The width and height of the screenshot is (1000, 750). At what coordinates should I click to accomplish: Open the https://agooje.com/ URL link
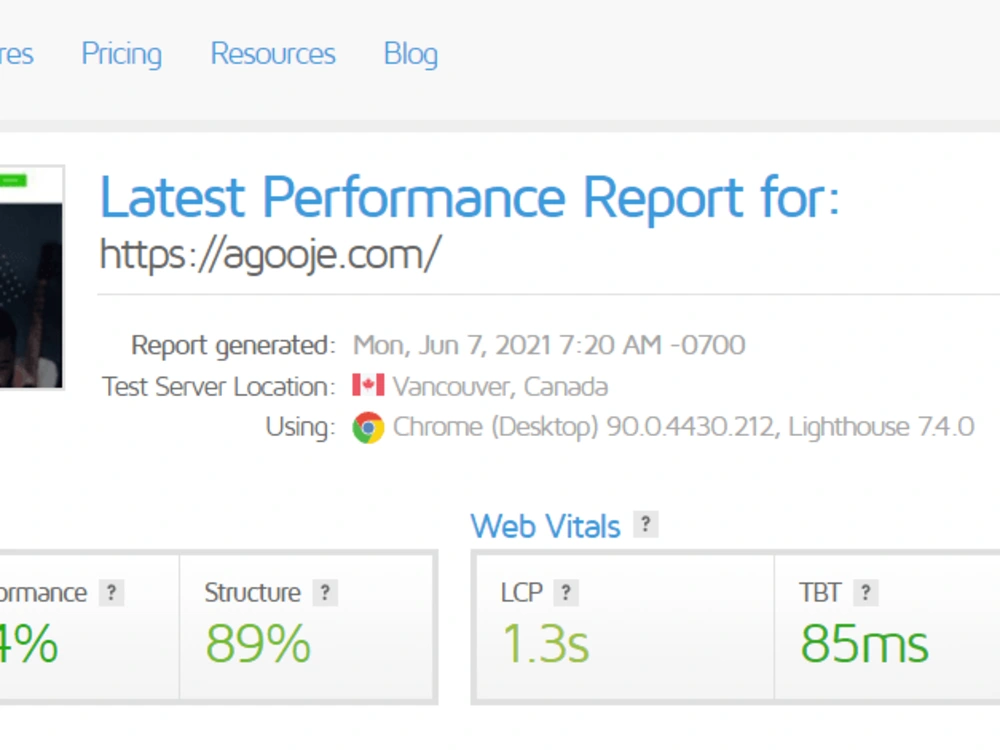pos(270,255)
